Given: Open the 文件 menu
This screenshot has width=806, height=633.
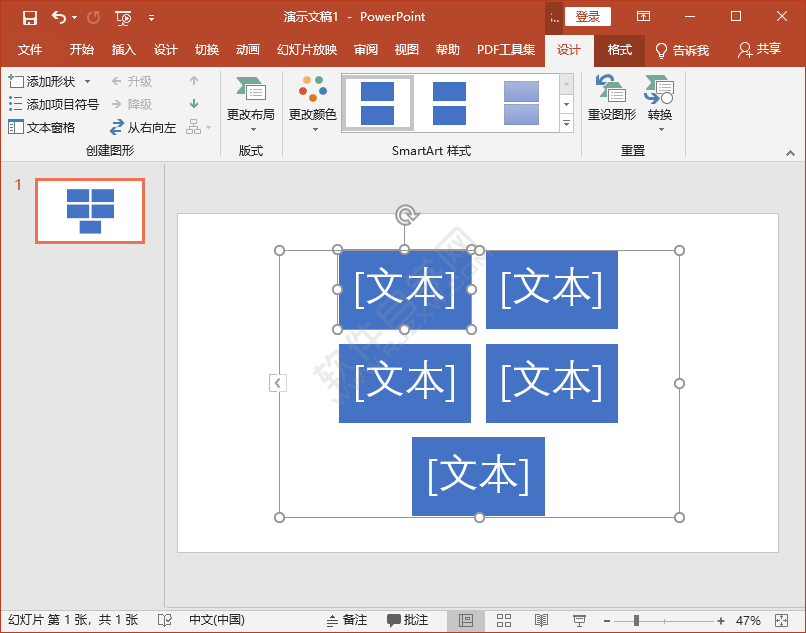Looking at the screenshot, I should (x=30, y=50).
